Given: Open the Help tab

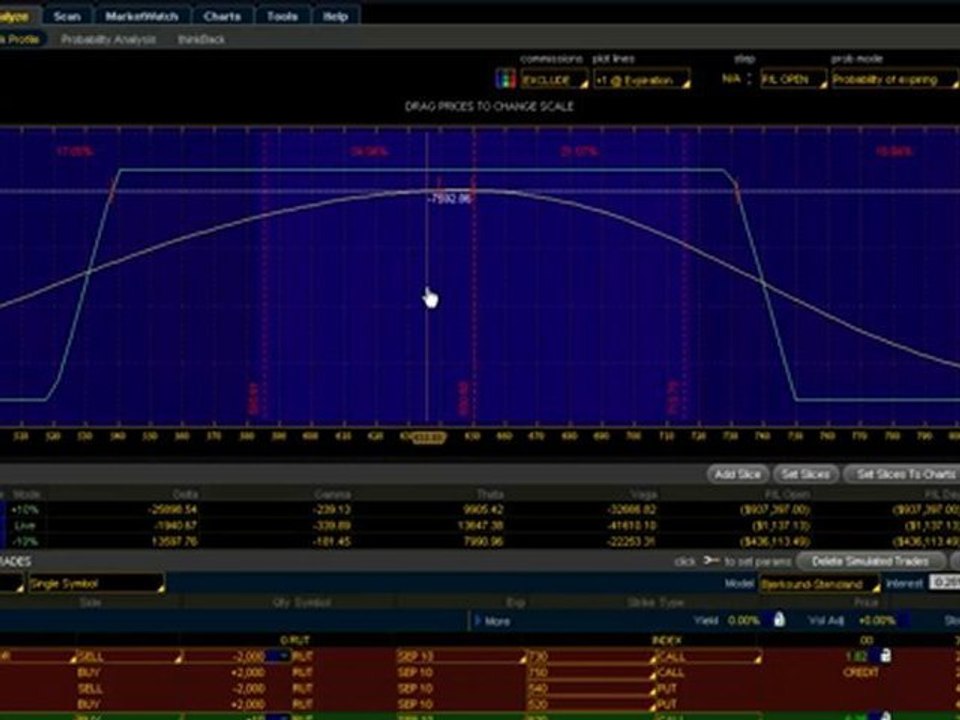Looking at the screenshot, I should [x=336, y=16].
